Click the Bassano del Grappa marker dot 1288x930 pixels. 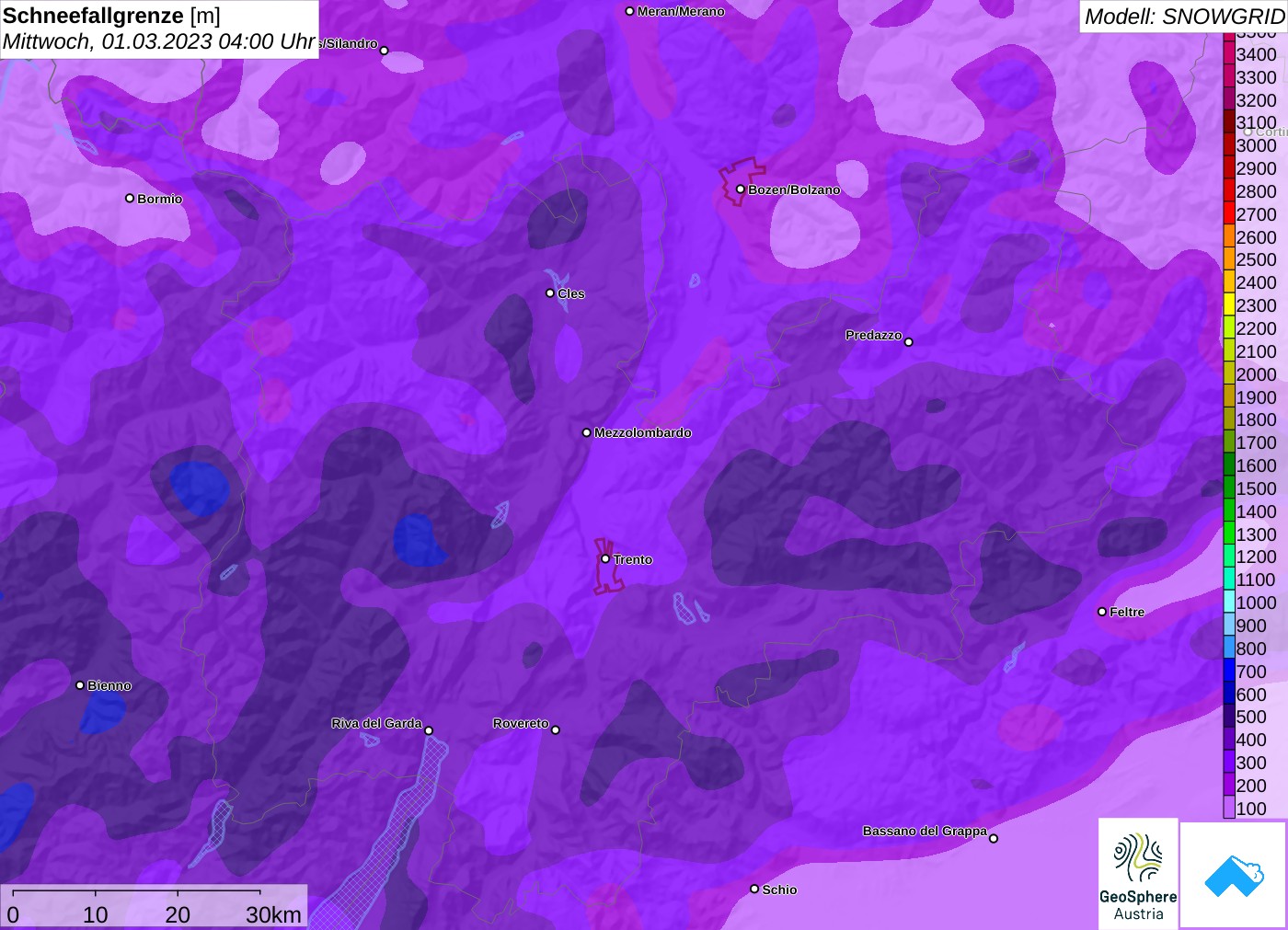[x=994, y=838]
